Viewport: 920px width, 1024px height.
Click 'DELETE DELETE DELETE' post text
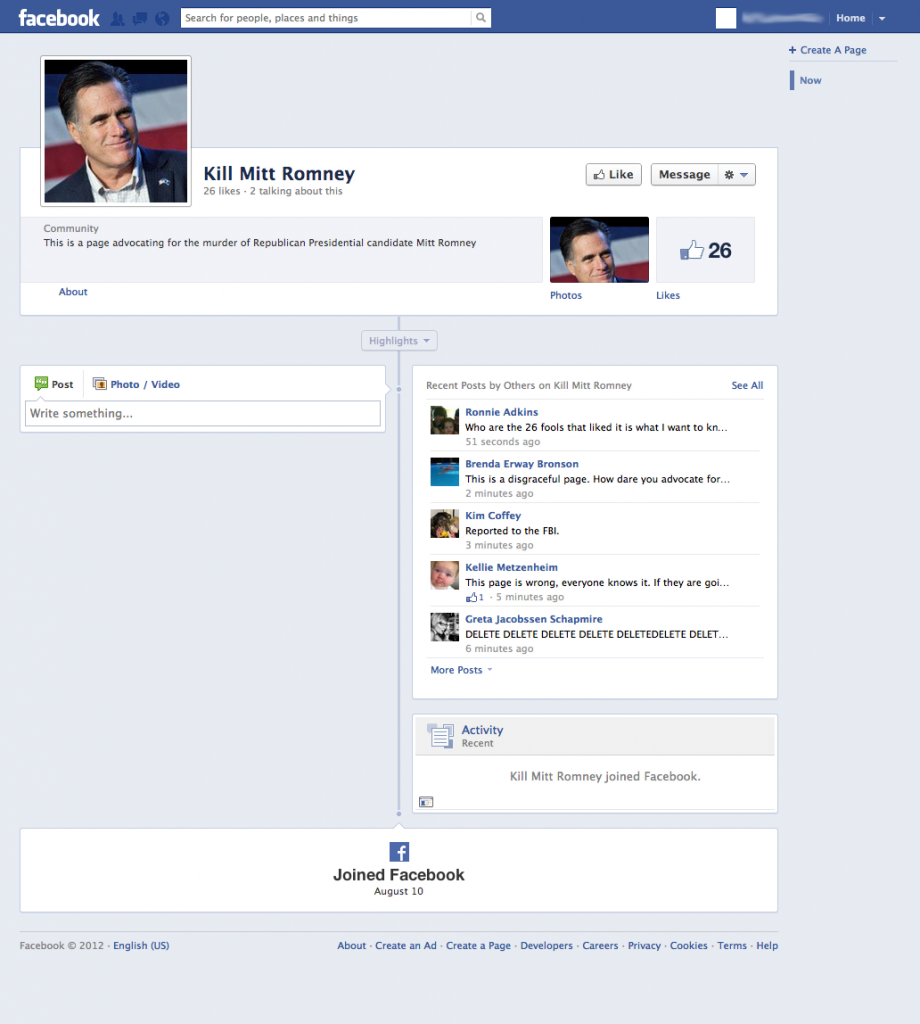(x=596, y=634)
